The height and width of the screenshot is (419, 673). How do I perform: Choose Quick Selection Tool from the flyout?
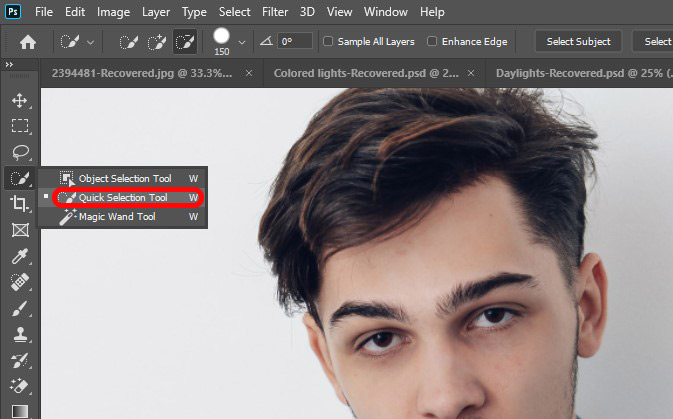tap(123, 197)
